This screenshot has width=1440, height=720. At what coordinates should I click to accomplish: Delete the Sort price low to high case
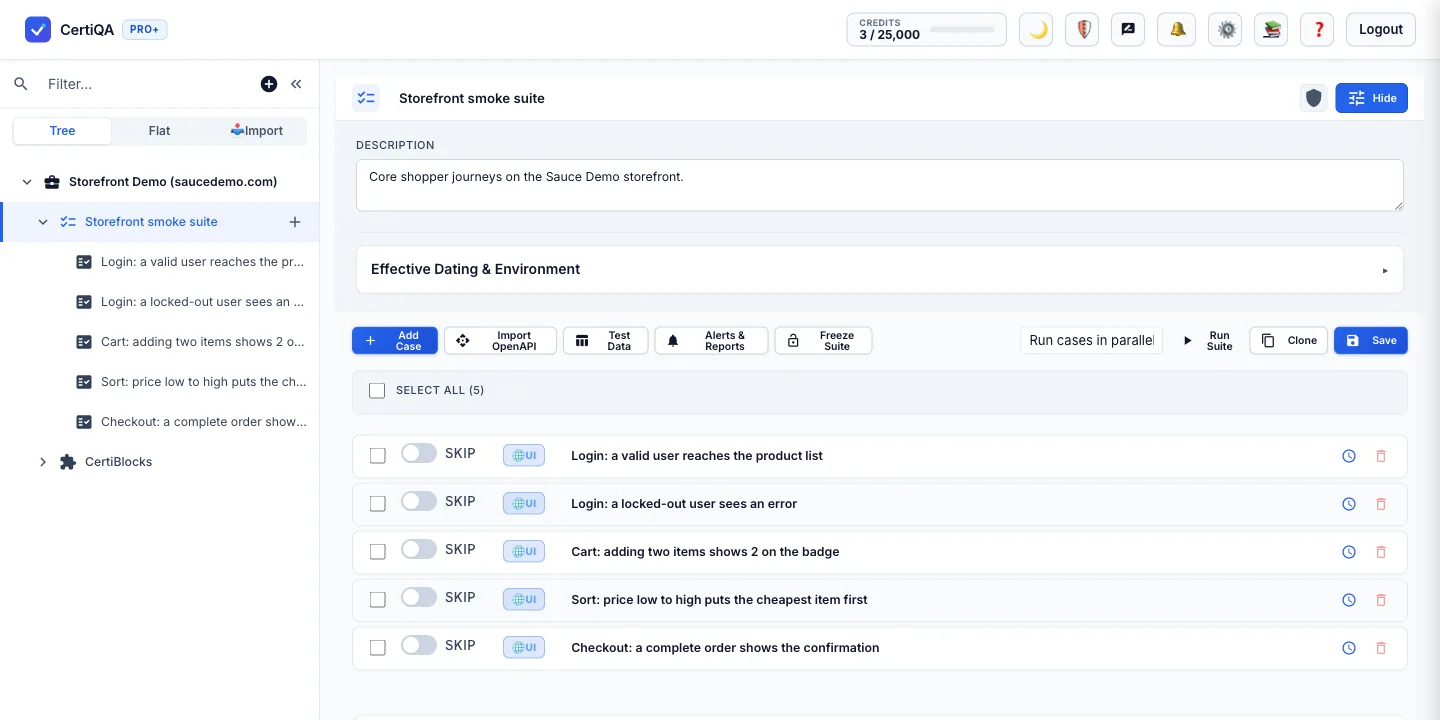coord(1381,600)
